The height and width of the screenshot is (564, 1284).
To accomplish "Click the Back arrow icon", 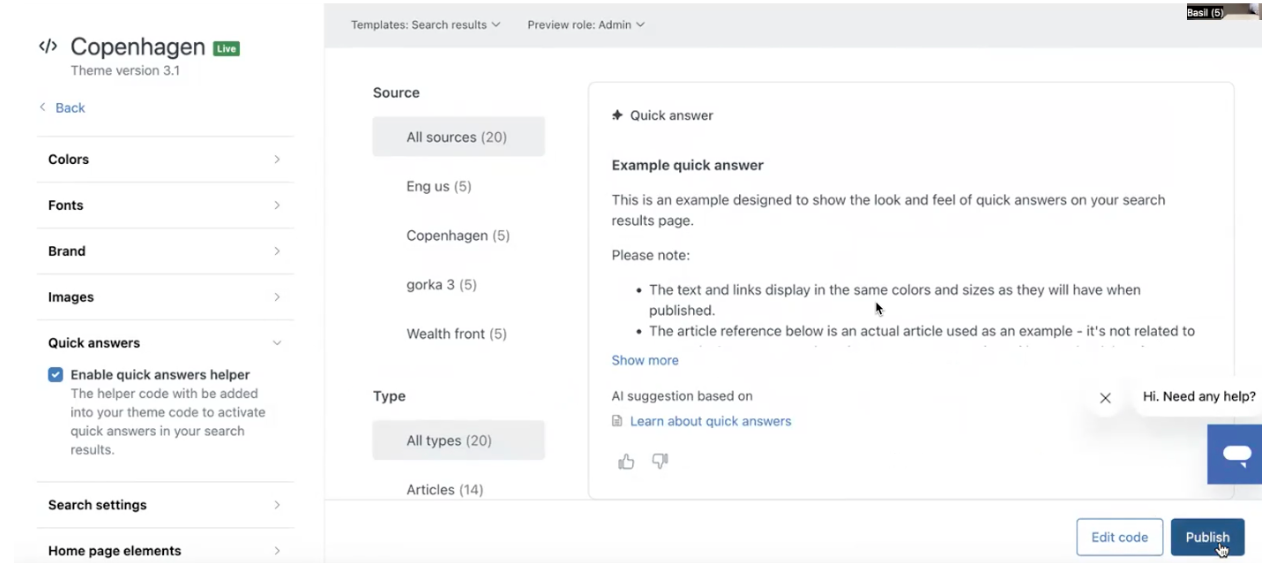I will [43, 107].
